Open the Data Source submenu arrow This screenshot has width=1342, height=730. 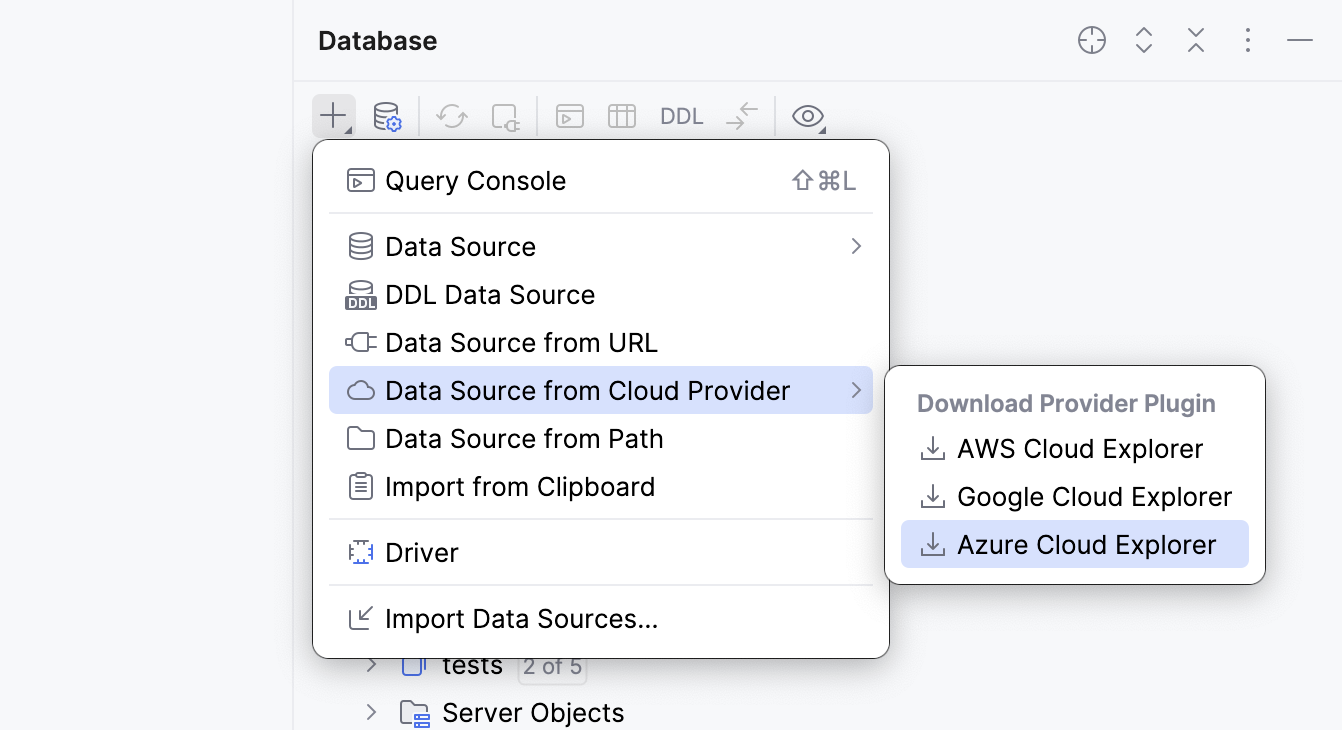pos(855,246)
